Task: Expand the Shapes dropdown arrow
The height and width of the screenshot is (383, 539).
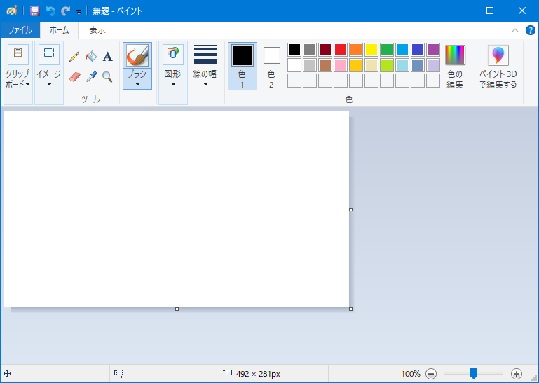Action: tap(173, 84)
